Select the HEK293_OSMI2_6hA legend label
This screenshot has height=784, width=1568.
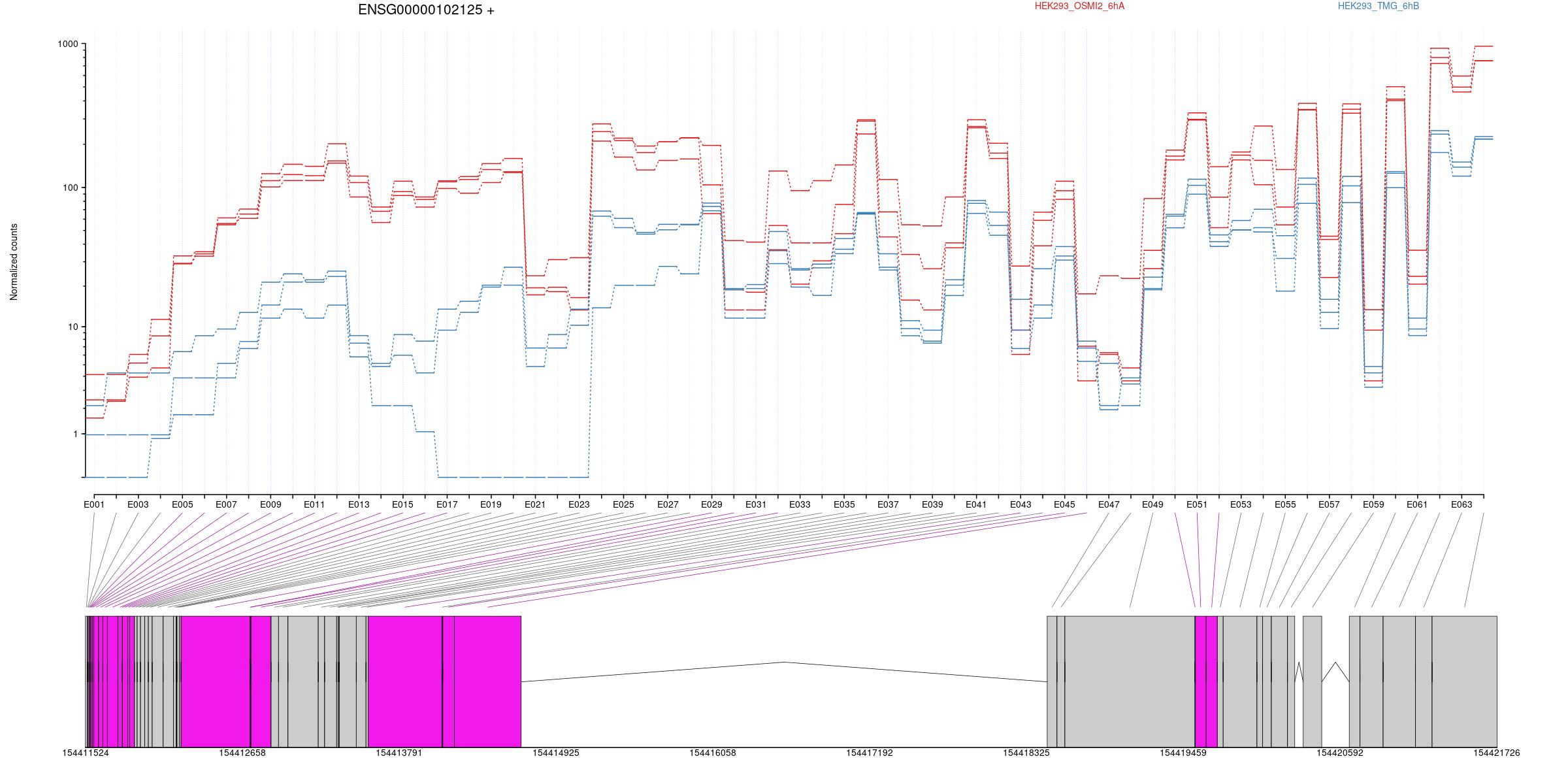(1079, 6)
